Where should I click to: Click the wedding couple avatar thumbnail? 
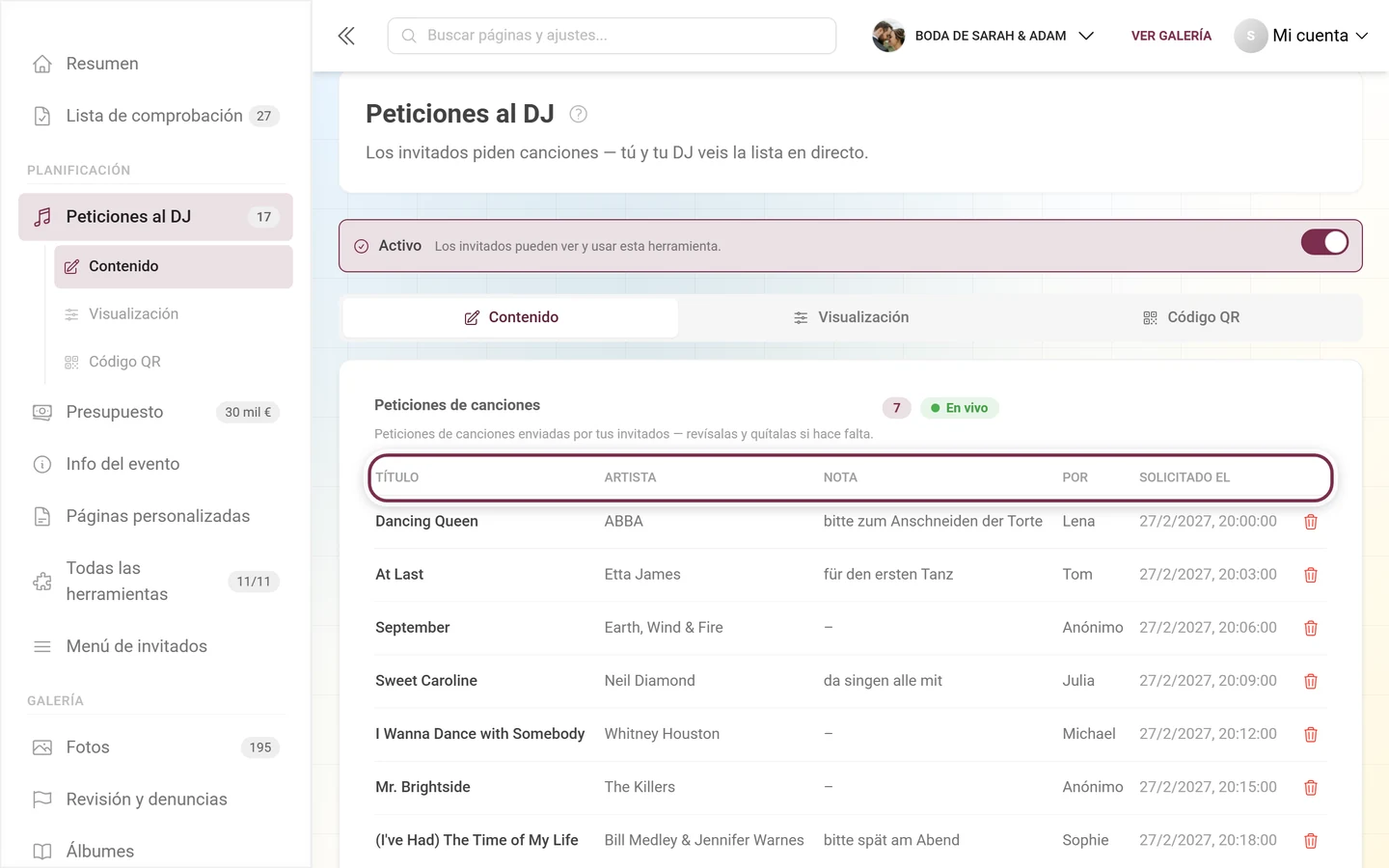(888, 36)
